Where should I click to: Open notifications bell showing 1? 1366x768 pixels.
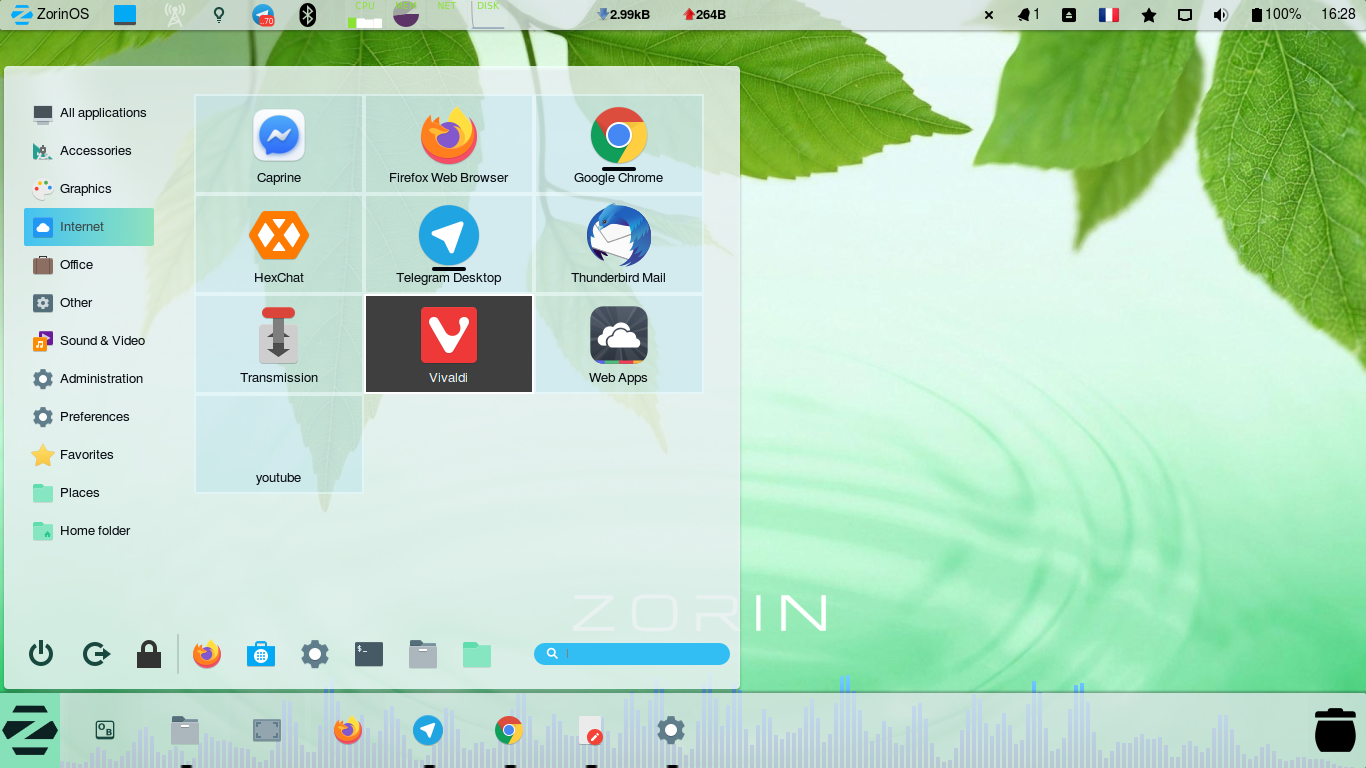pyautogui.click(x=1029, y=15)
